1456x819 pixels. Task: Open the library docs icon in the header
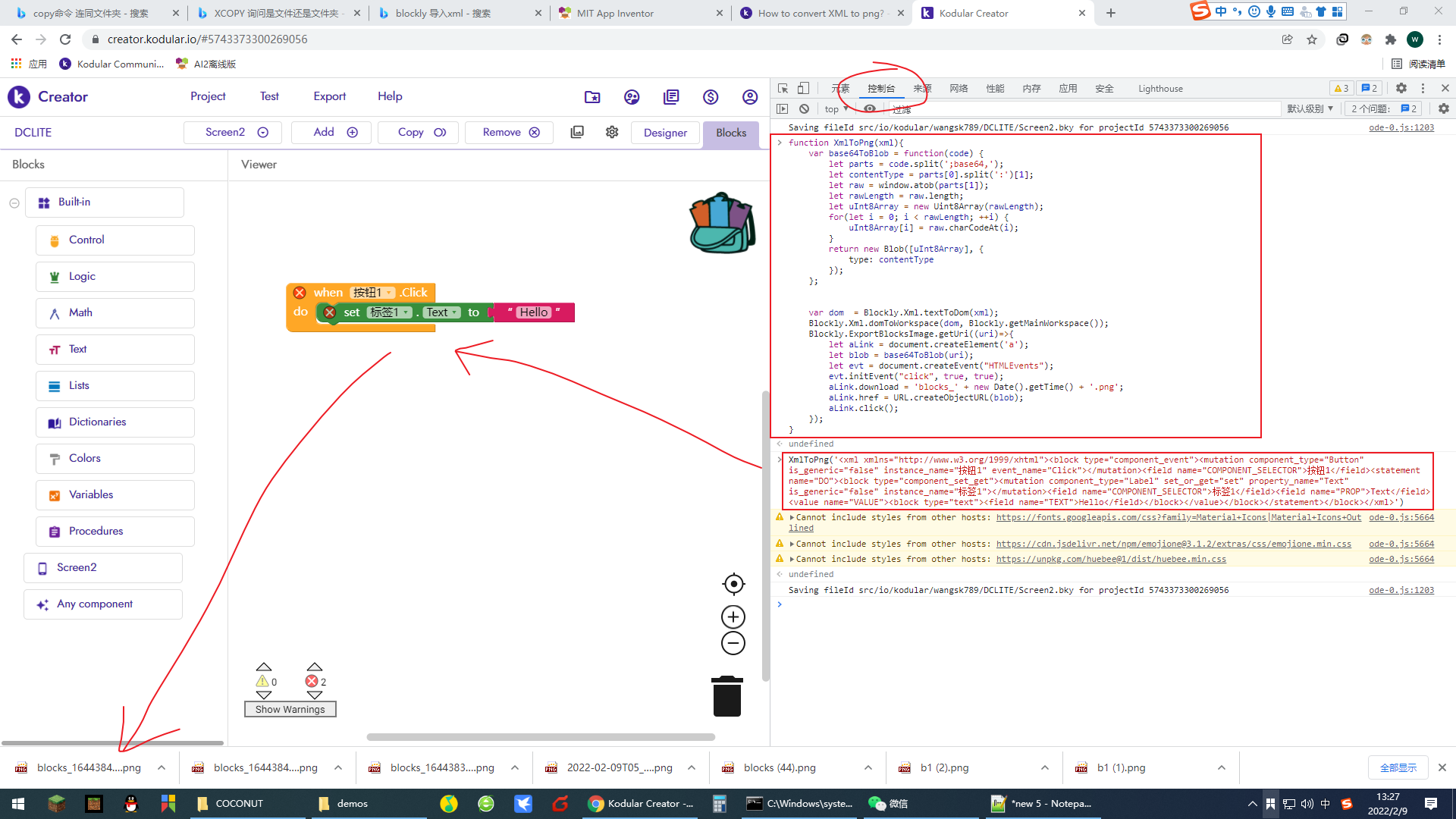pos(671,96)
